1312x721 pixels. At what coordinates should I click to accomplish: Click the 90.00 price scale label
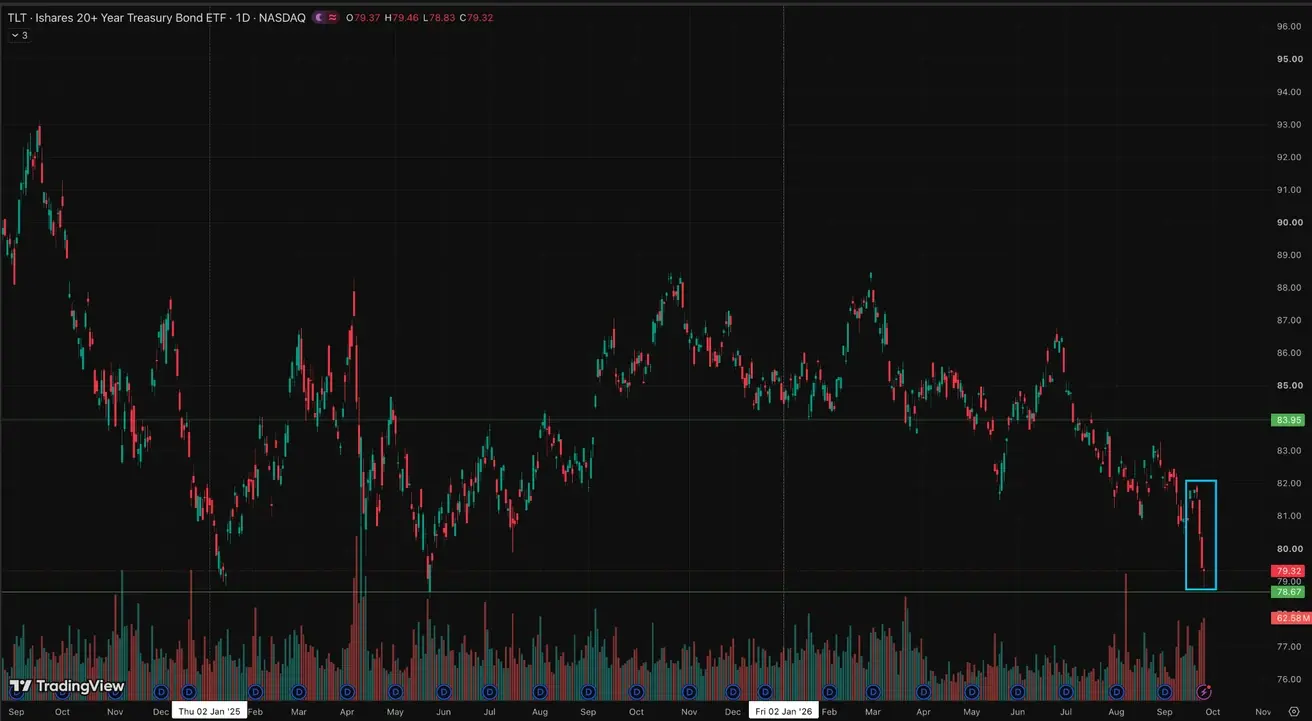pyautogui.click(x=1289, y=222)
